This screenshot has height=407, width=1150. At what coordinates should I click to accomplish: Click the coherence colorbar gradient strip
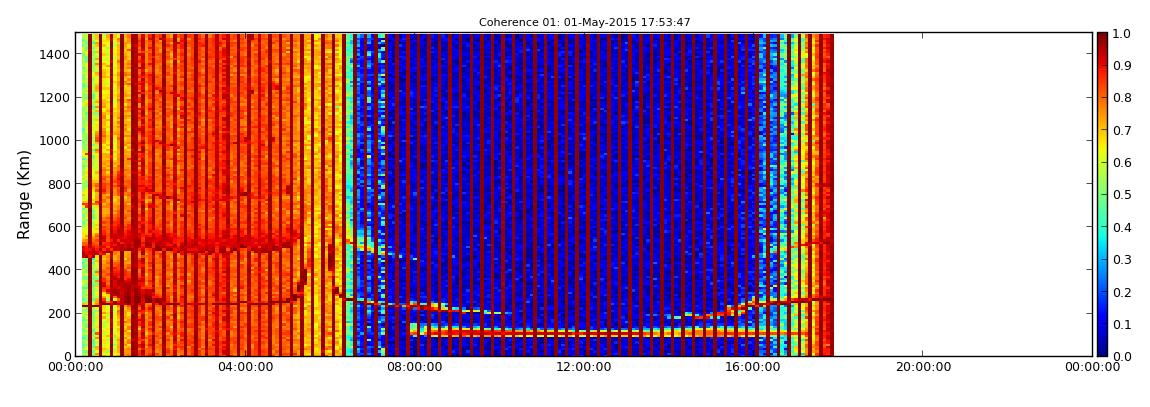1103,194
